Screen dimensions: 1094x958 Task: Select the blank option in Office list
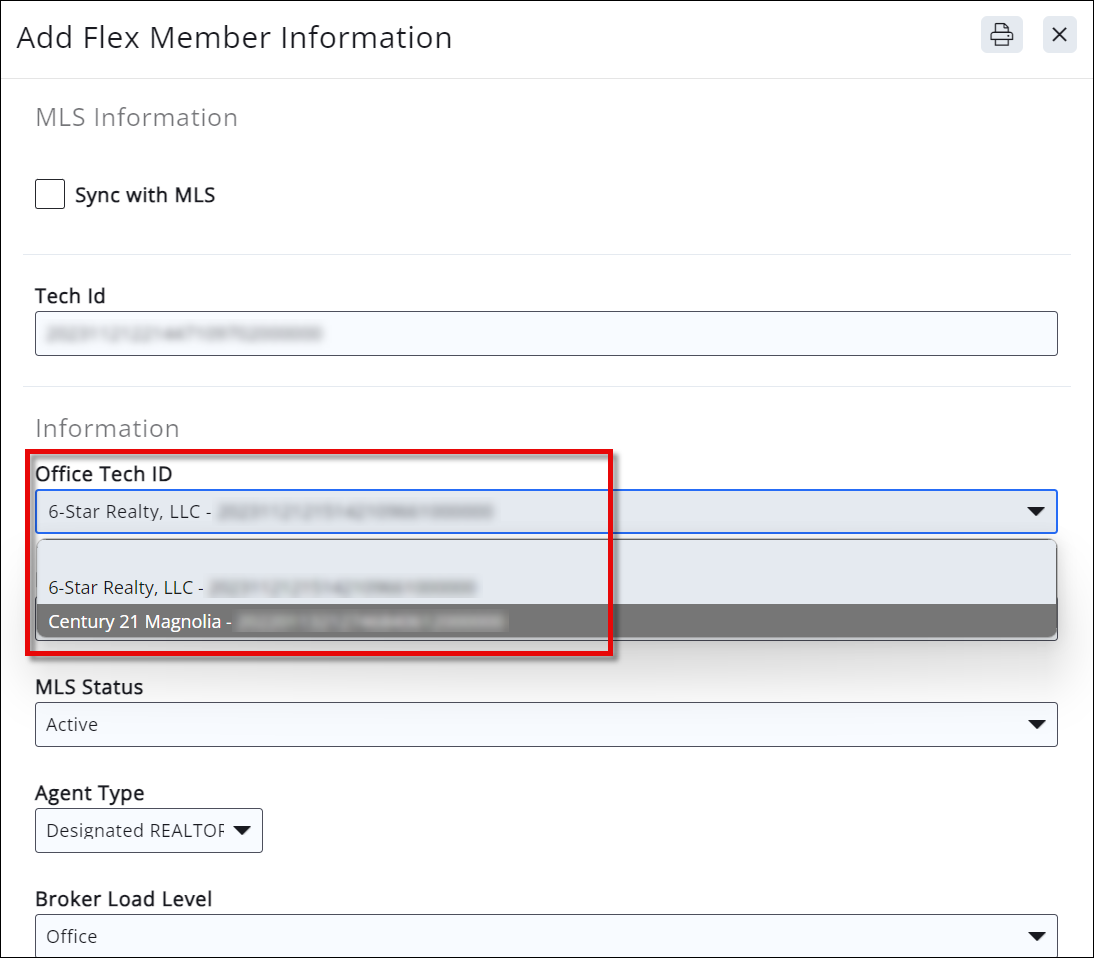545,556
